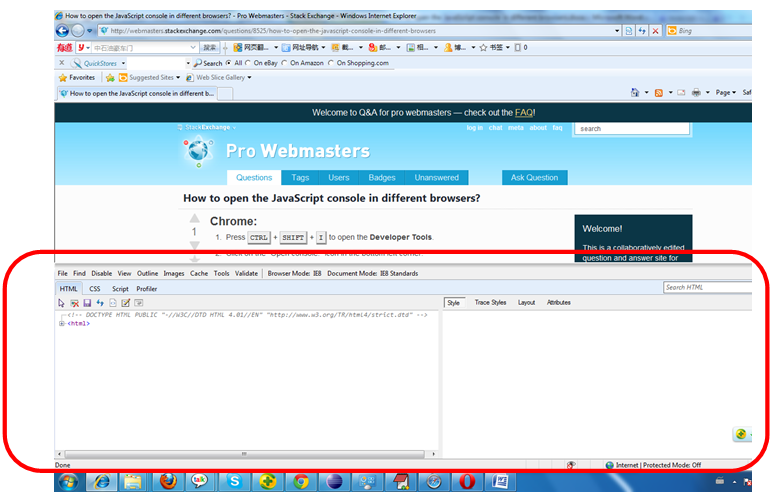Select the On Shopping.com radio button

pyautogui.click(x=331, y=63)
